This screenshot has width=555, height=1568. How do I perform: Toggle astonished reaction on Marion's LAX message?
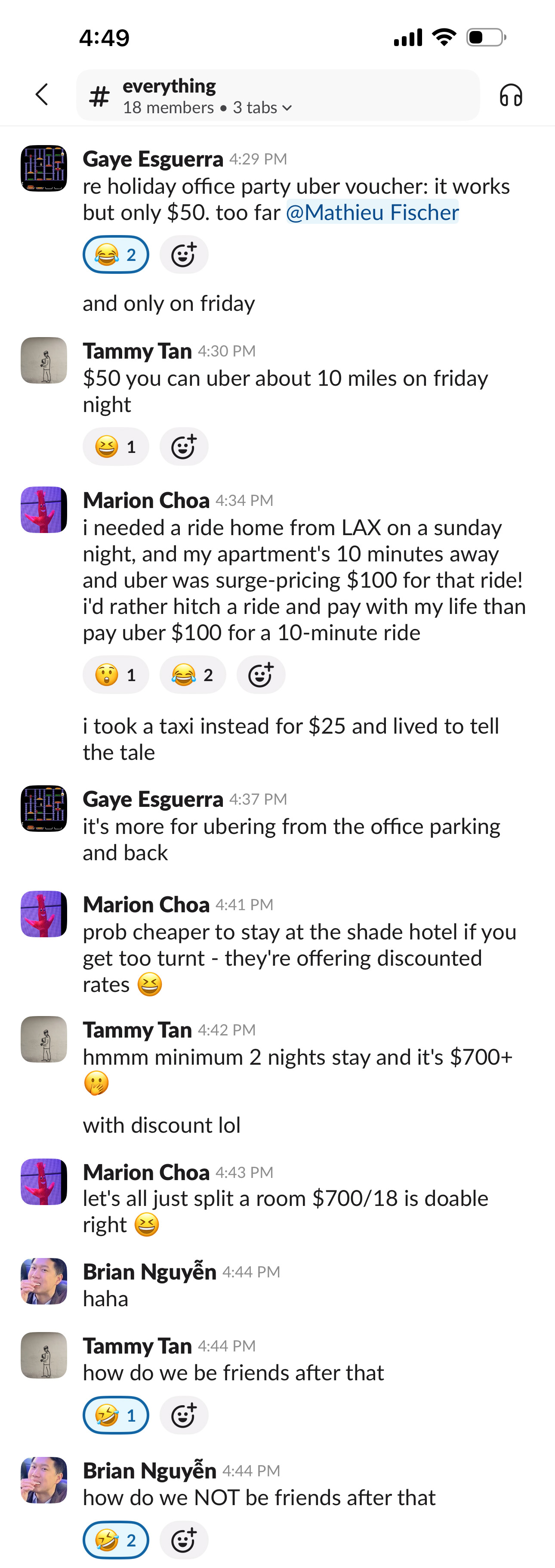point(116,675)
